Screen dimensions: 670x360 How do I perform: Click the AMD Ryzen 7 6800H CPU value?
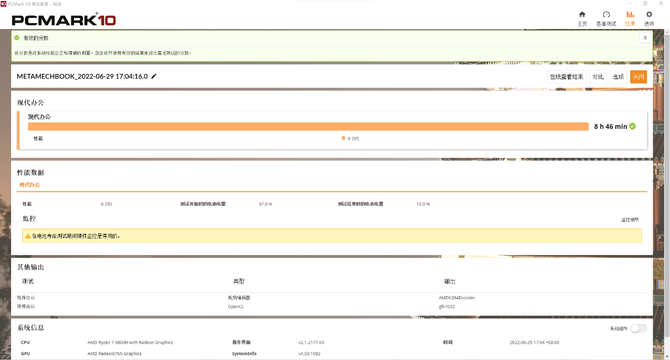(130, 342)
